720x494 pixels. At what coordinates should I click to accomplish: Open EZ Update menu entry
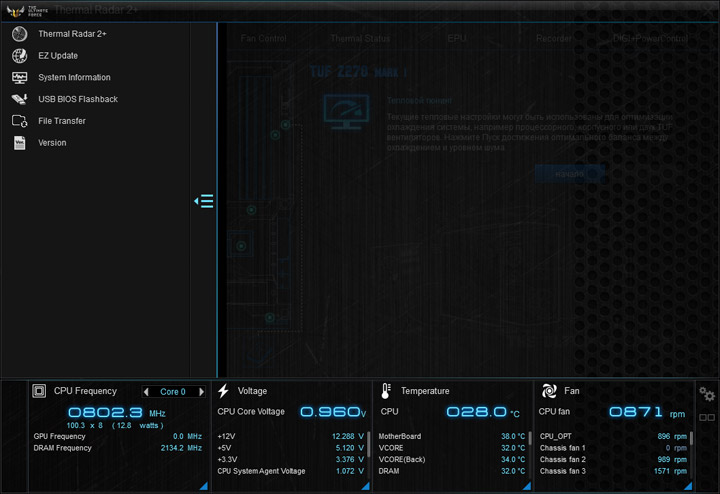coord(58,56)
